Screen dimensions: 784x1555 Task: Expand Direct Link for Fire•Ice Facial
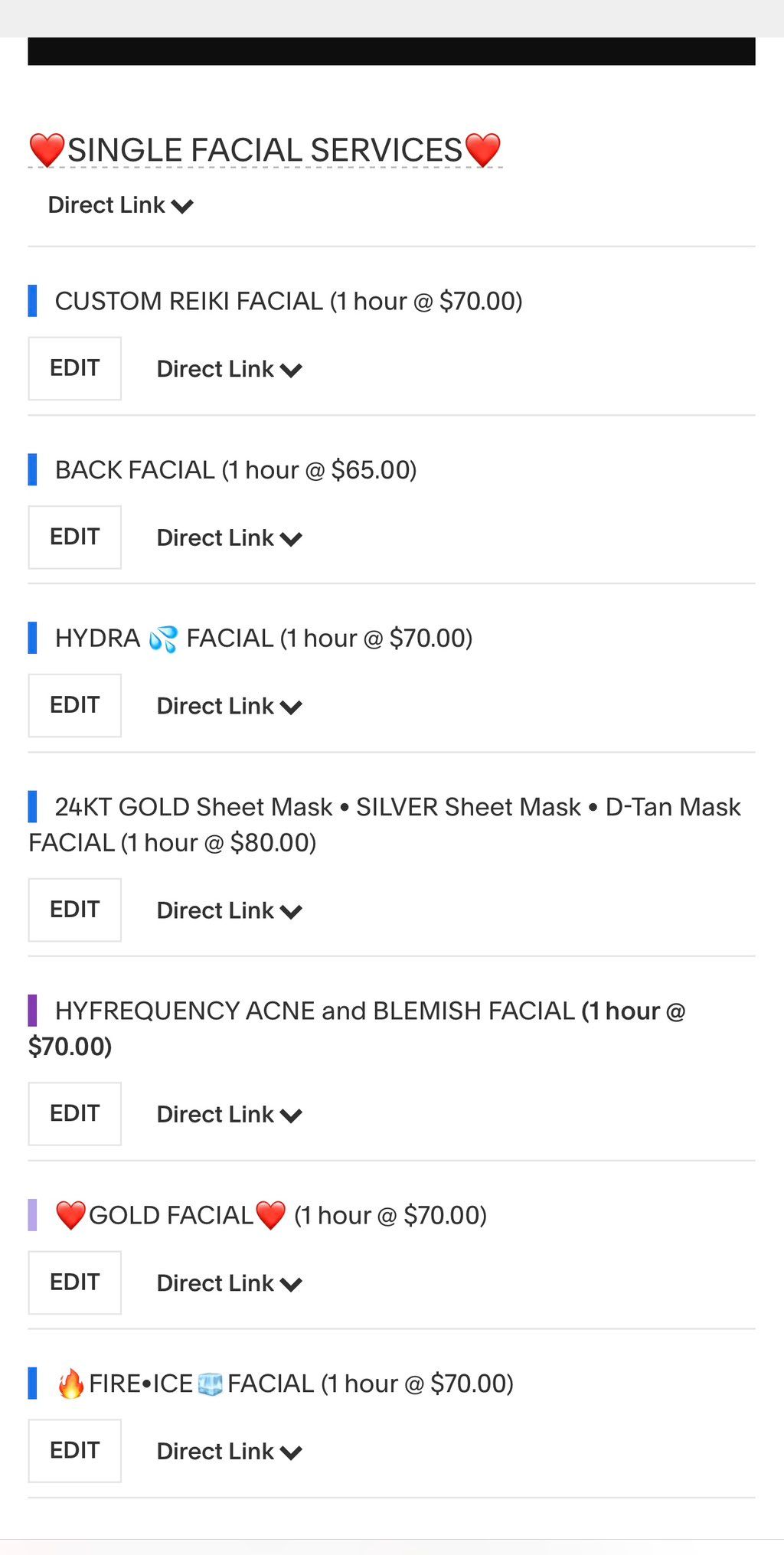229,1452
